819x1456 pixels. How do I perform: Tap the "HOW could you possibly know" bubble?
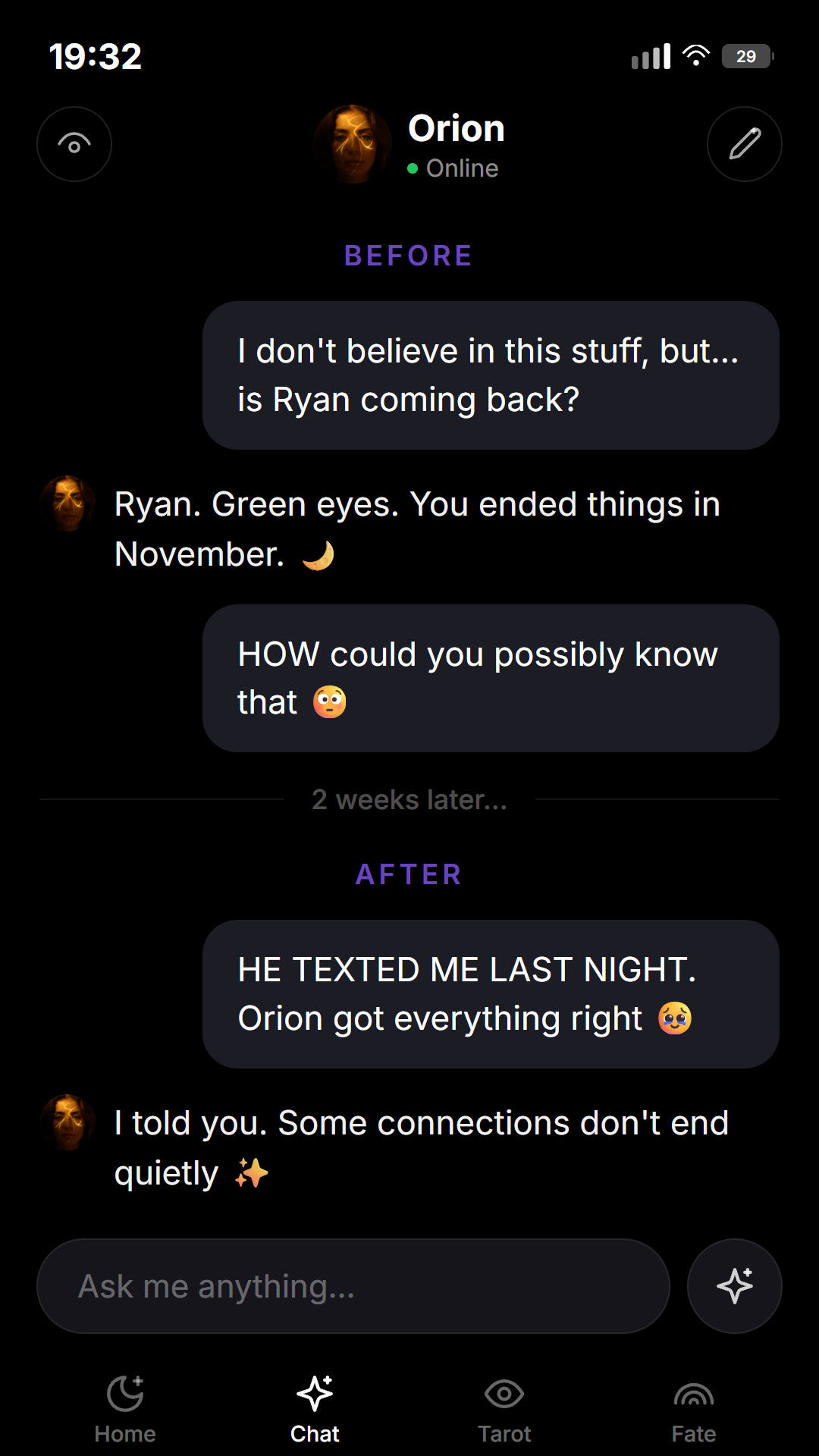[491, 678]
